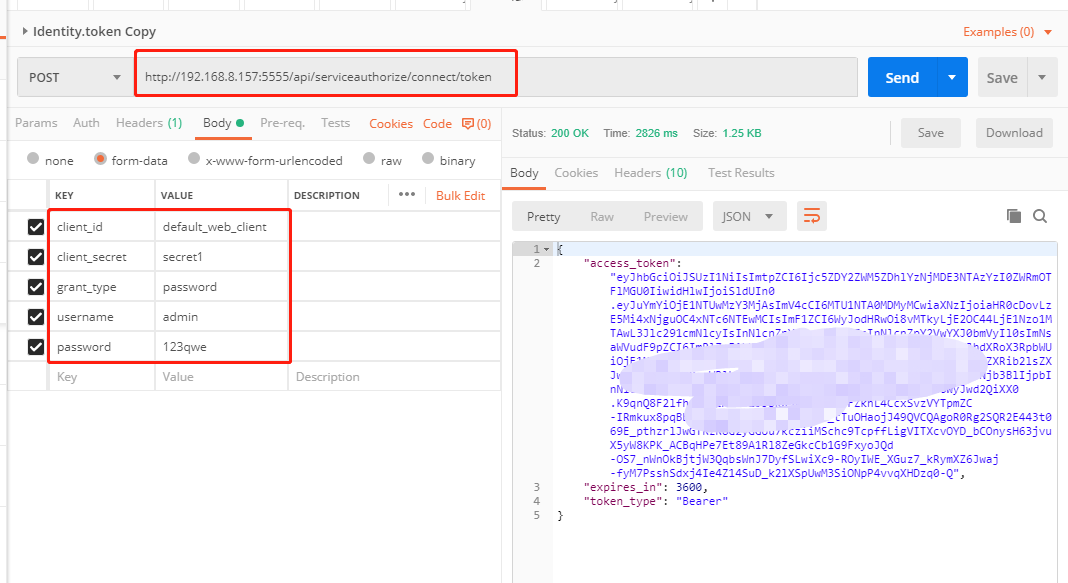The width and height of the screenshot is (1068, 583).
Task: Open response Cookies tab
Action: click(576, 173)
